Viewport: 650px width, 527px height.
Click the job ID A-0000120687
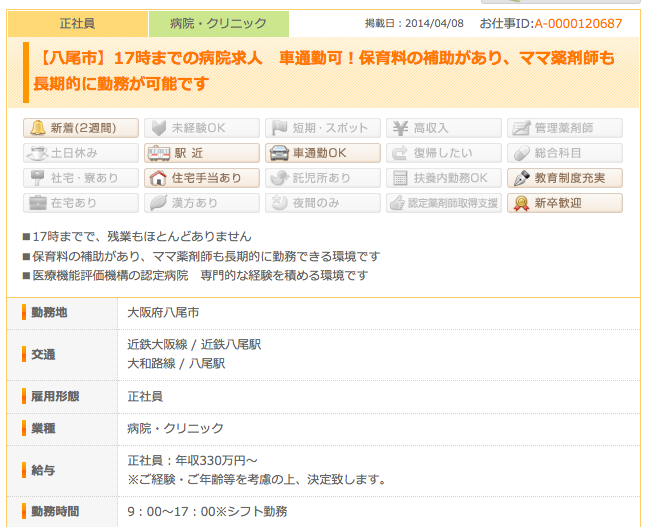click(578, 24)
